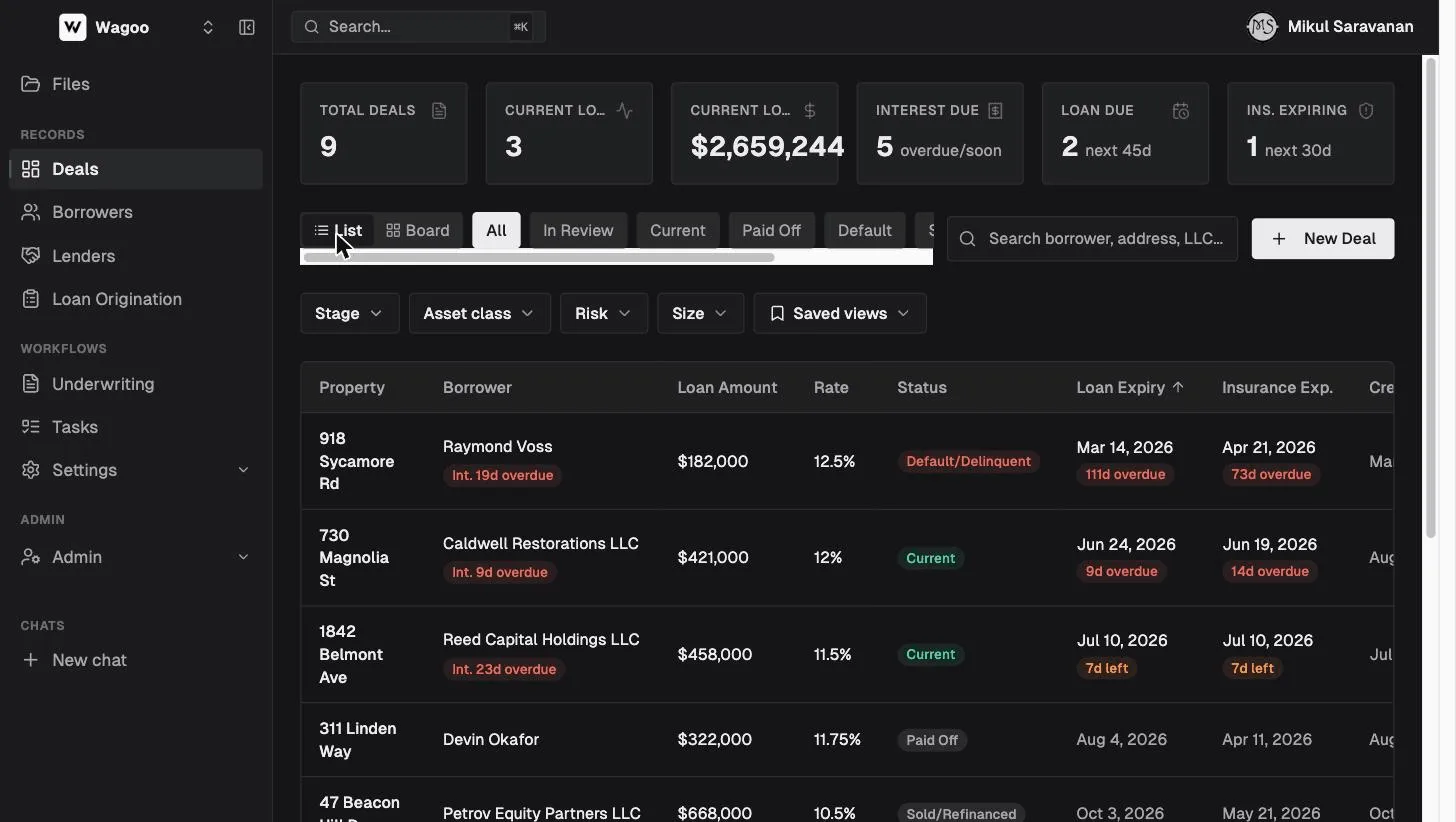Open the 918 Sycamore Rd deal

(356, 461)
